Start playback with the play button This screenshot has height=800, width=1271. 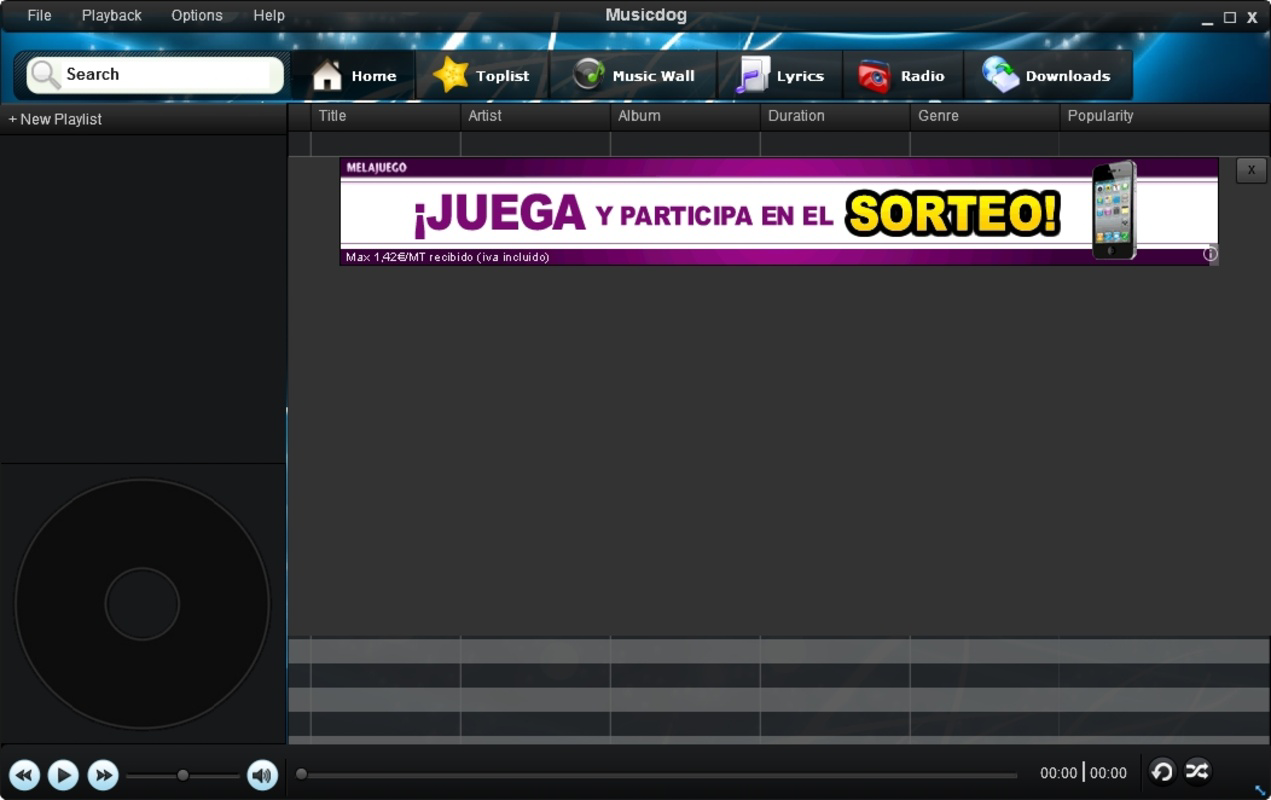(x=63, y=775)
